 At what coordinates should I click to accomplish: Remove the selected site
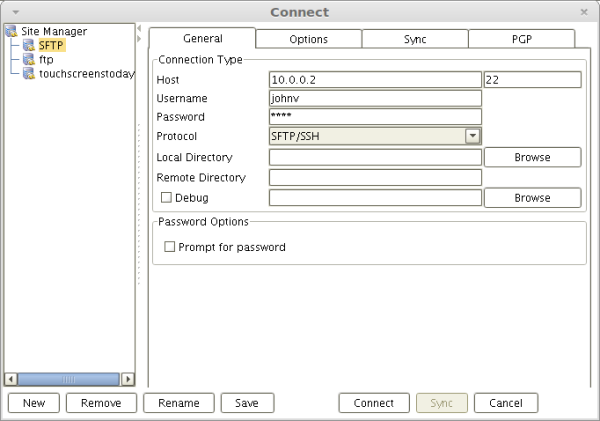[x=101, y=403]
